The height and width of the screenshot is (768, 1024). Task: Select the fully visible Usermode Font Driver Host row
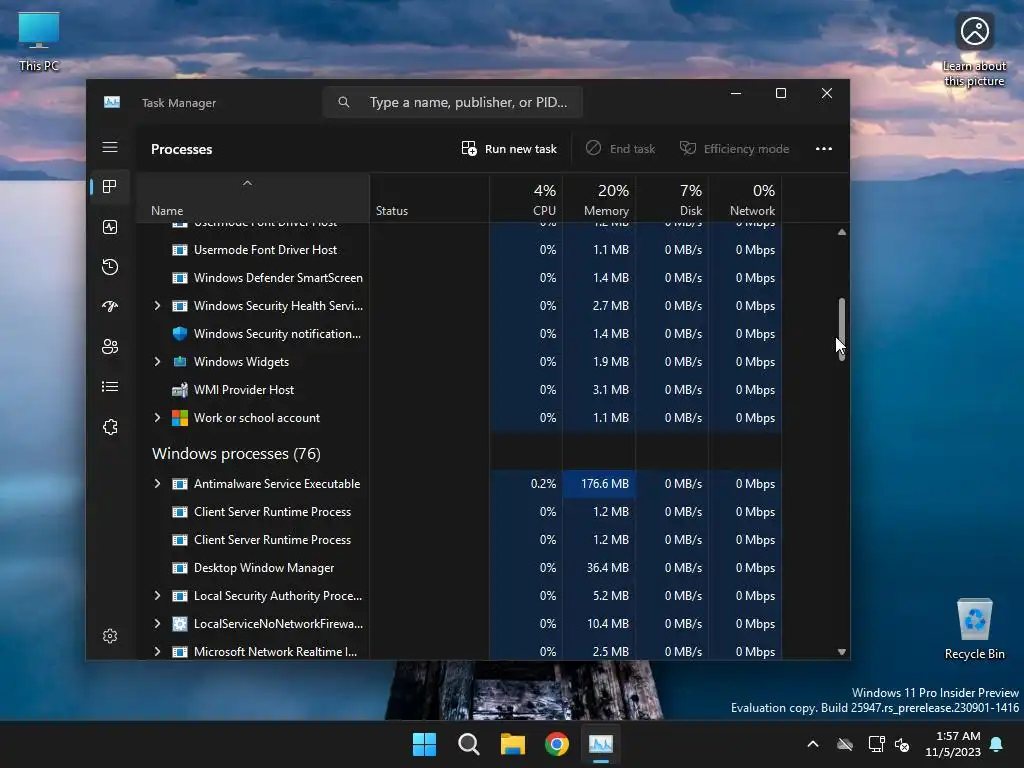(459, 249)
